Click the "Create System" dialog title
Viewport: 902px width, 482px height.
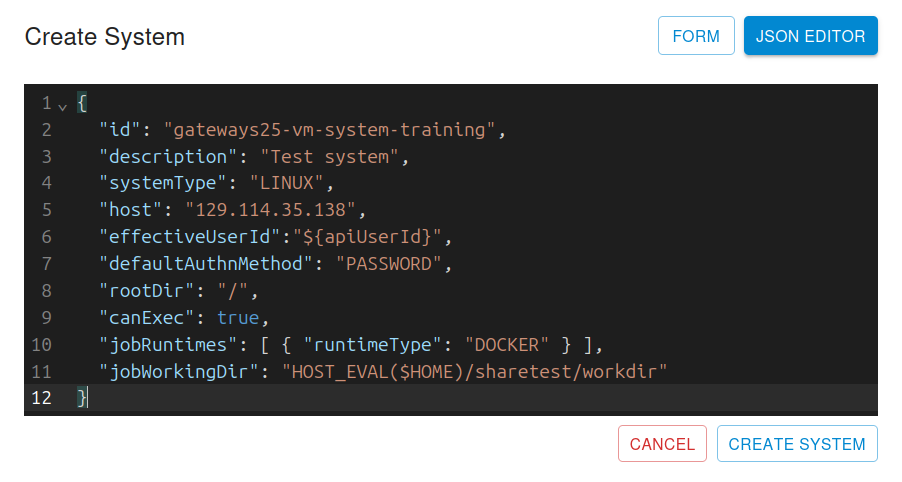point(105,37)
